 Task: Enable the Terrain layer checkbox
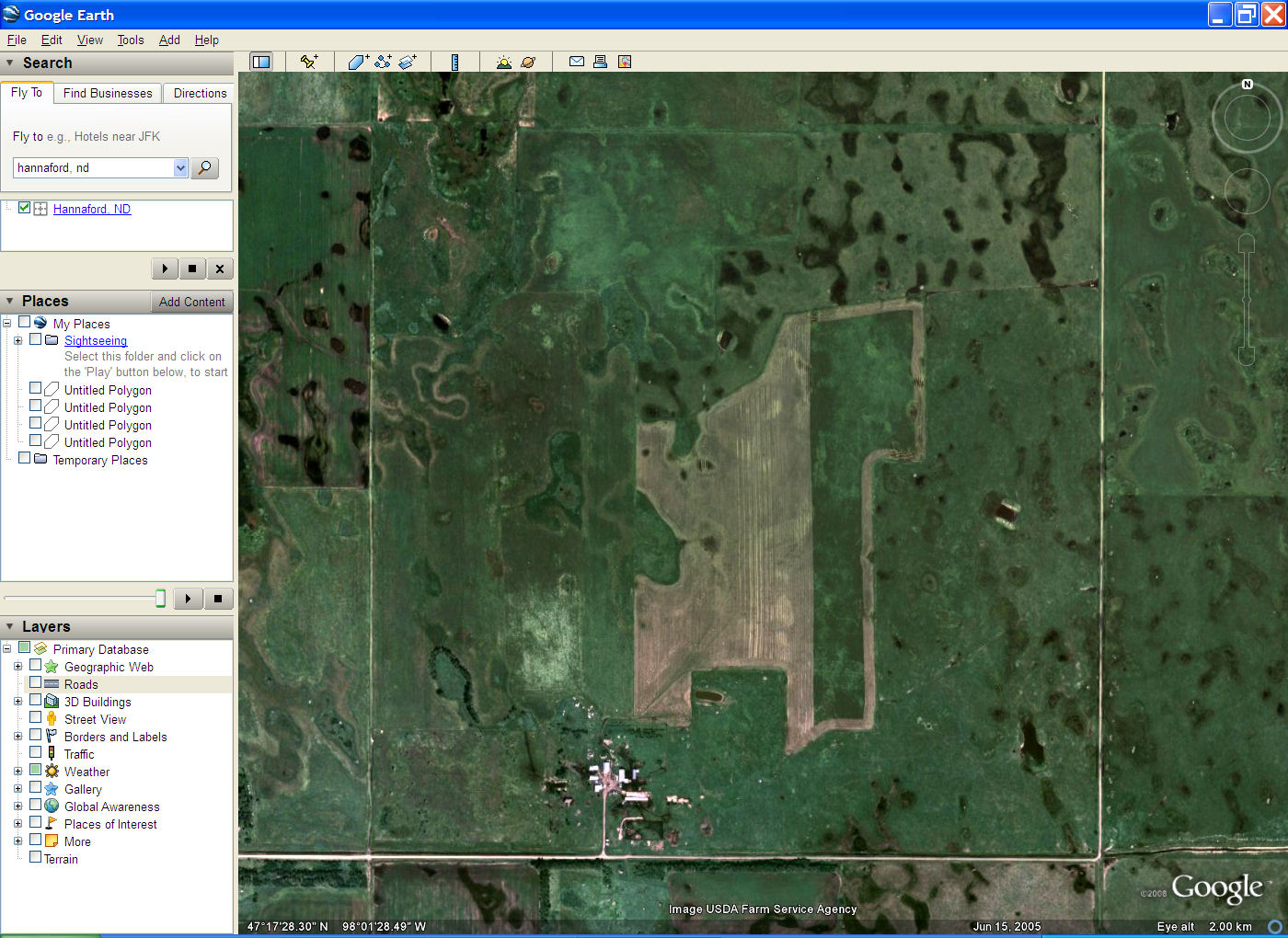coord(35,858)
